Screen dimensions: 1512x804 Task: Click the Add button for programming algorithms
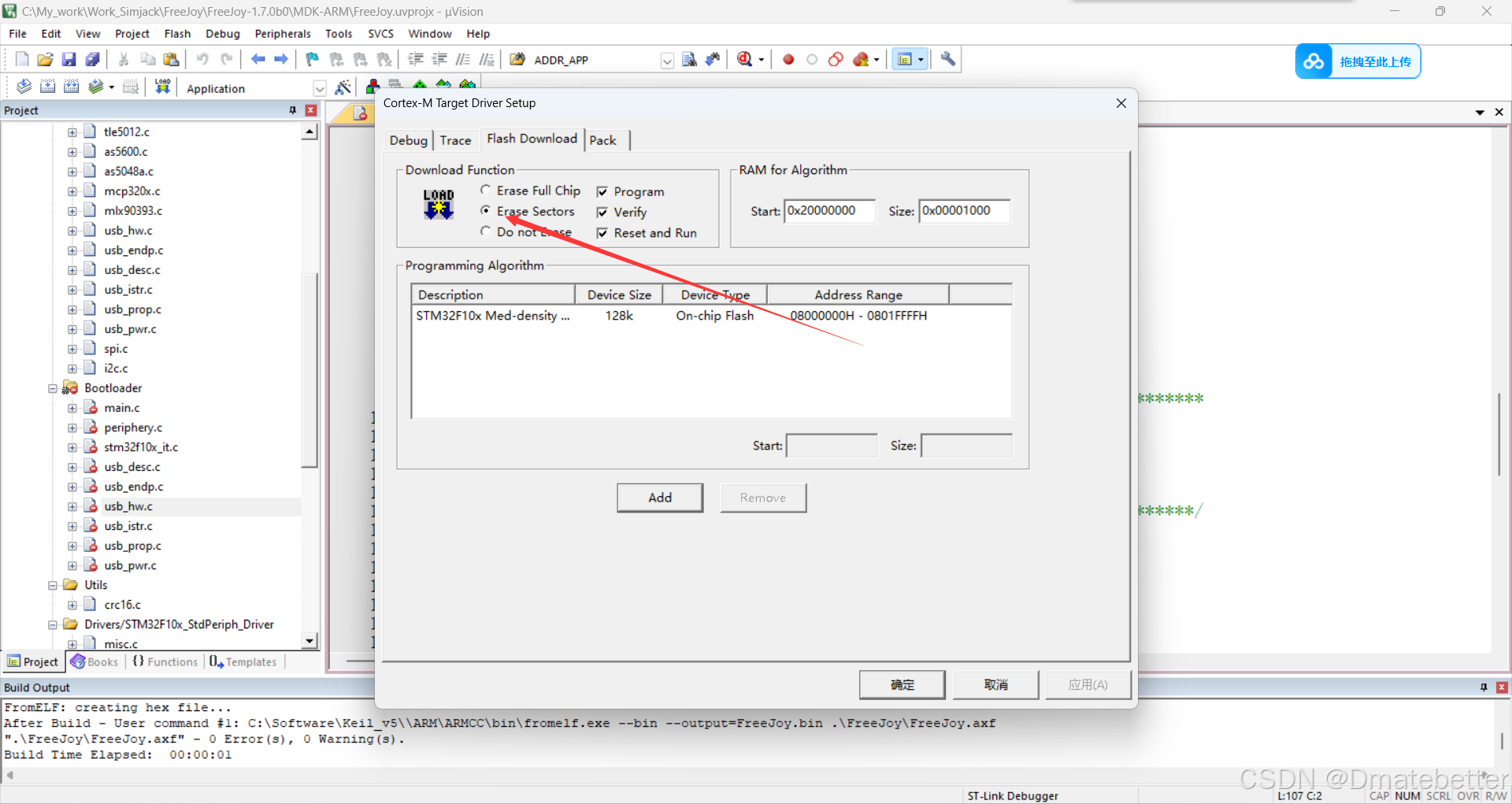click(660, 498)
